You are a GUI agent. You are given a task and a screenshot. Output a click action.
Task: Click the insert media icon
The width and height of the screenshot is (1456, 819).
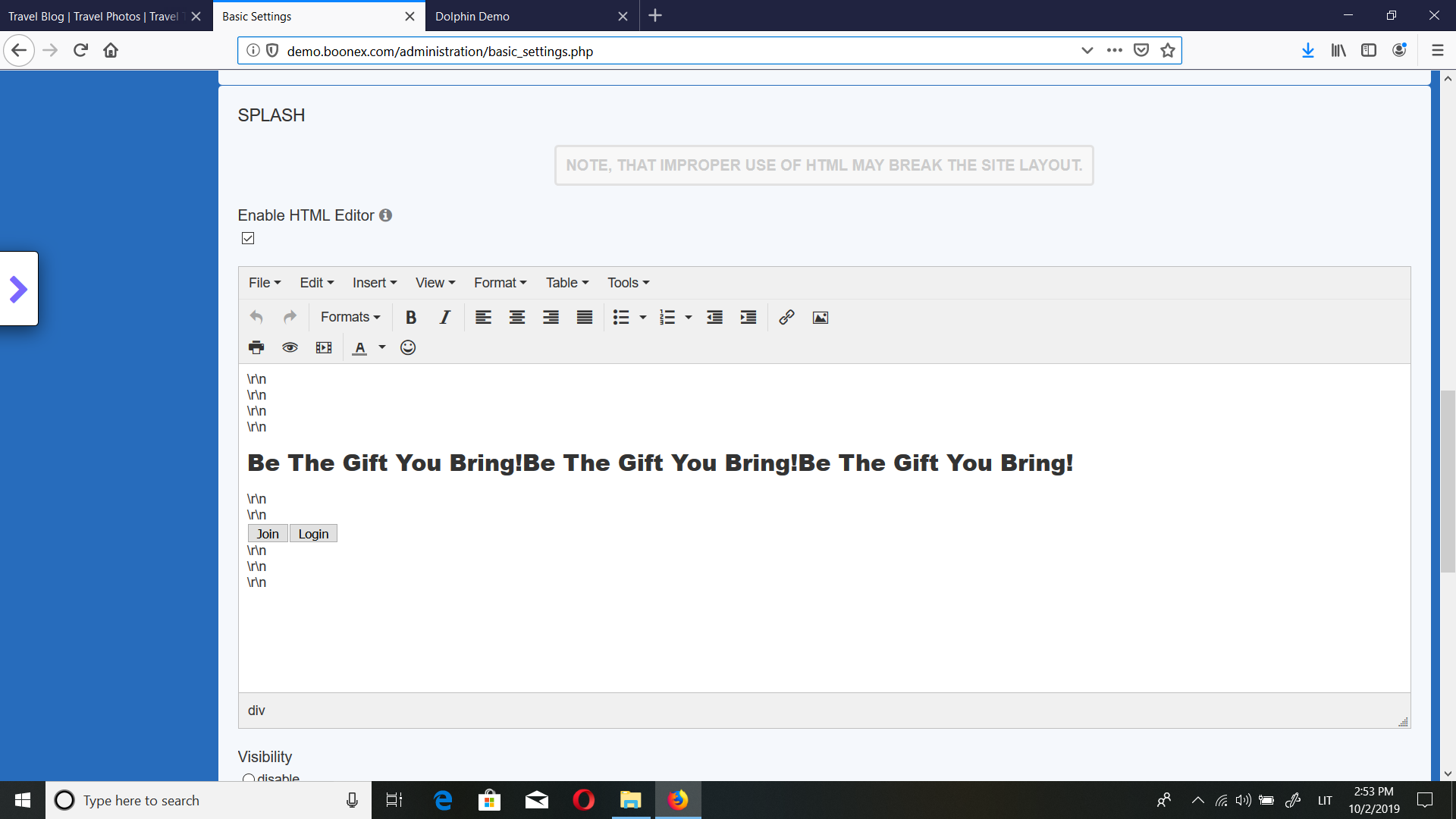click(x=324, y=347)
